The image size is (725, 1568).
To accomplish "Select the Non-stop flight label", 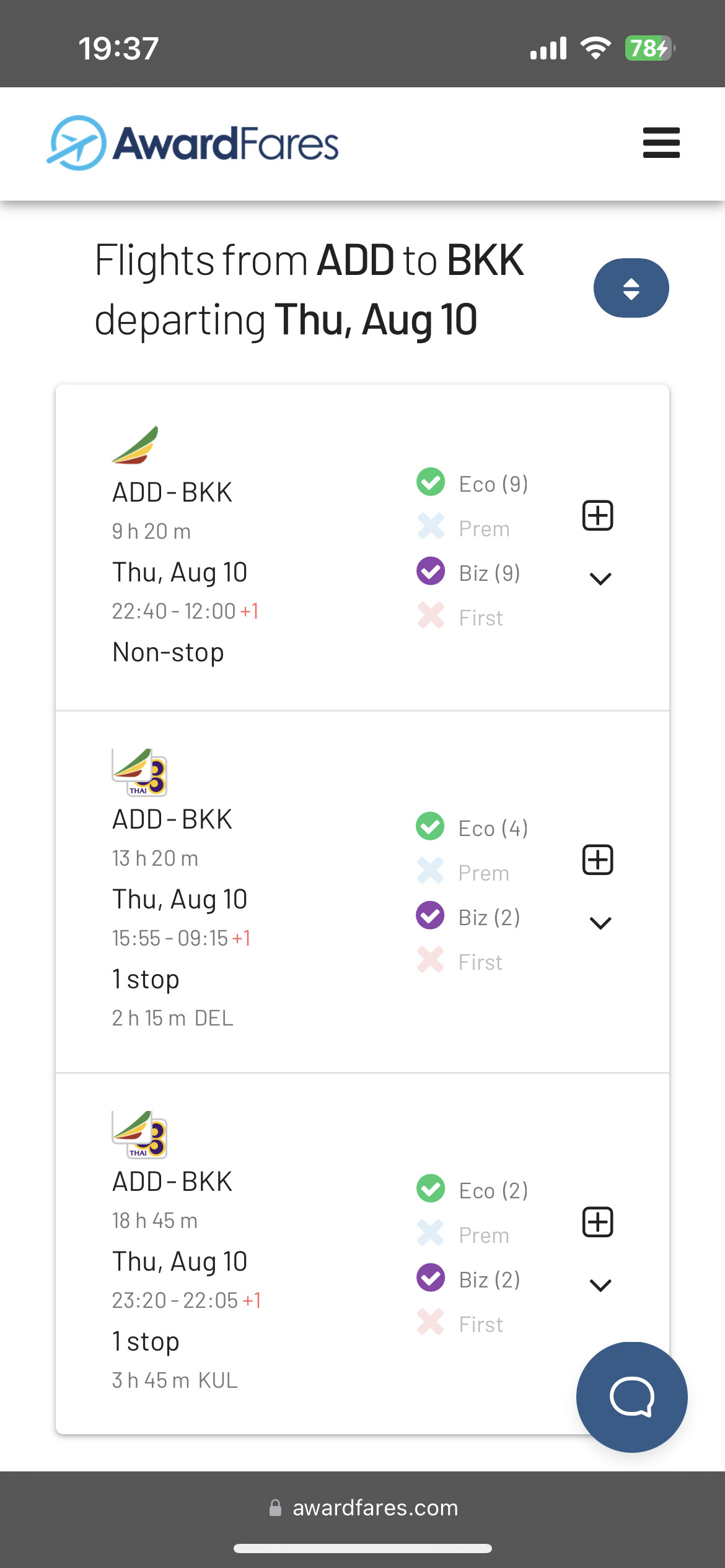I will pos(168,652).
